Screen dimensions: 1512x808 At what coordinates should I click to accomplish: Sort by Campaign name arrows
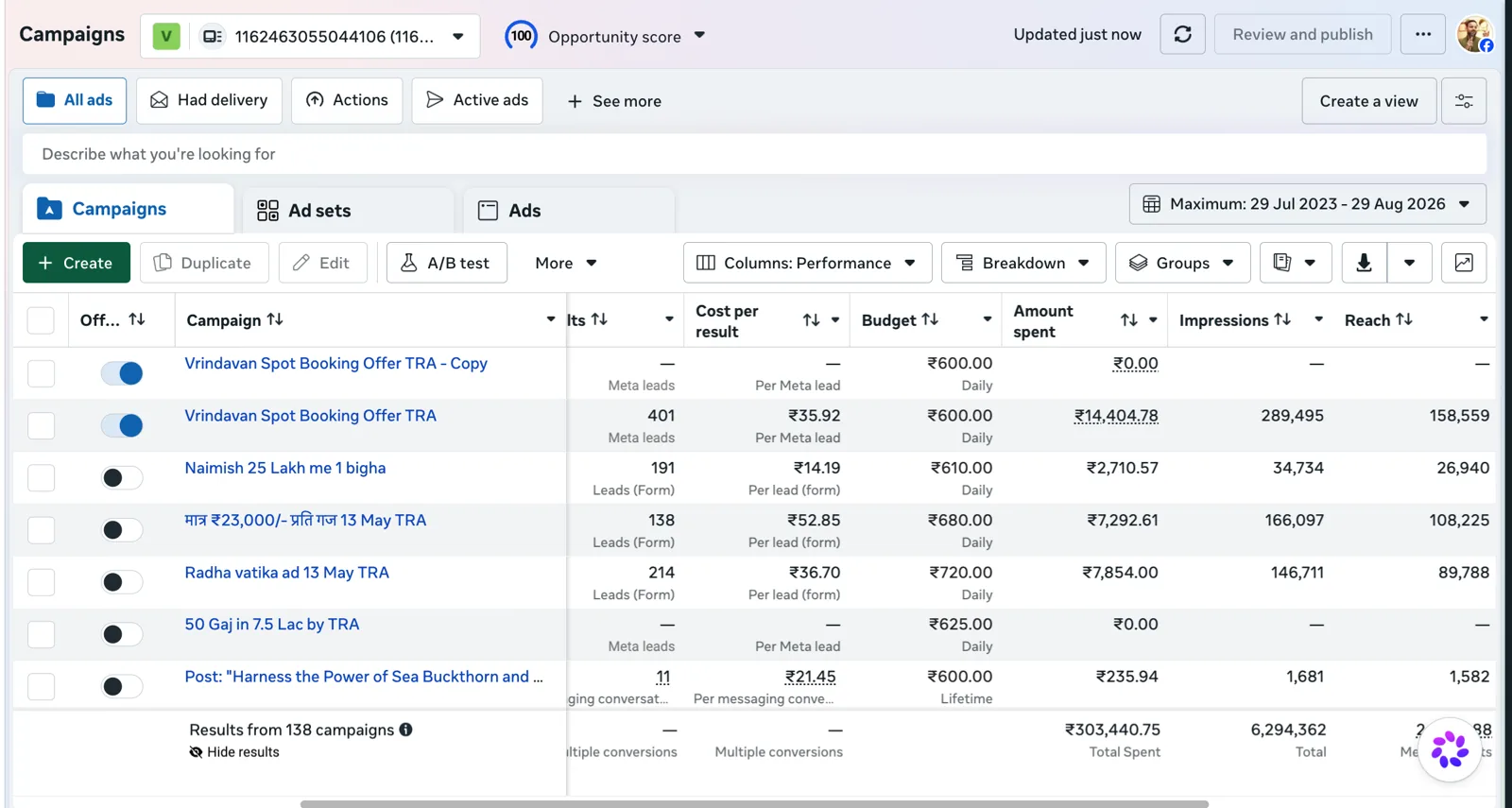[275, 319]
